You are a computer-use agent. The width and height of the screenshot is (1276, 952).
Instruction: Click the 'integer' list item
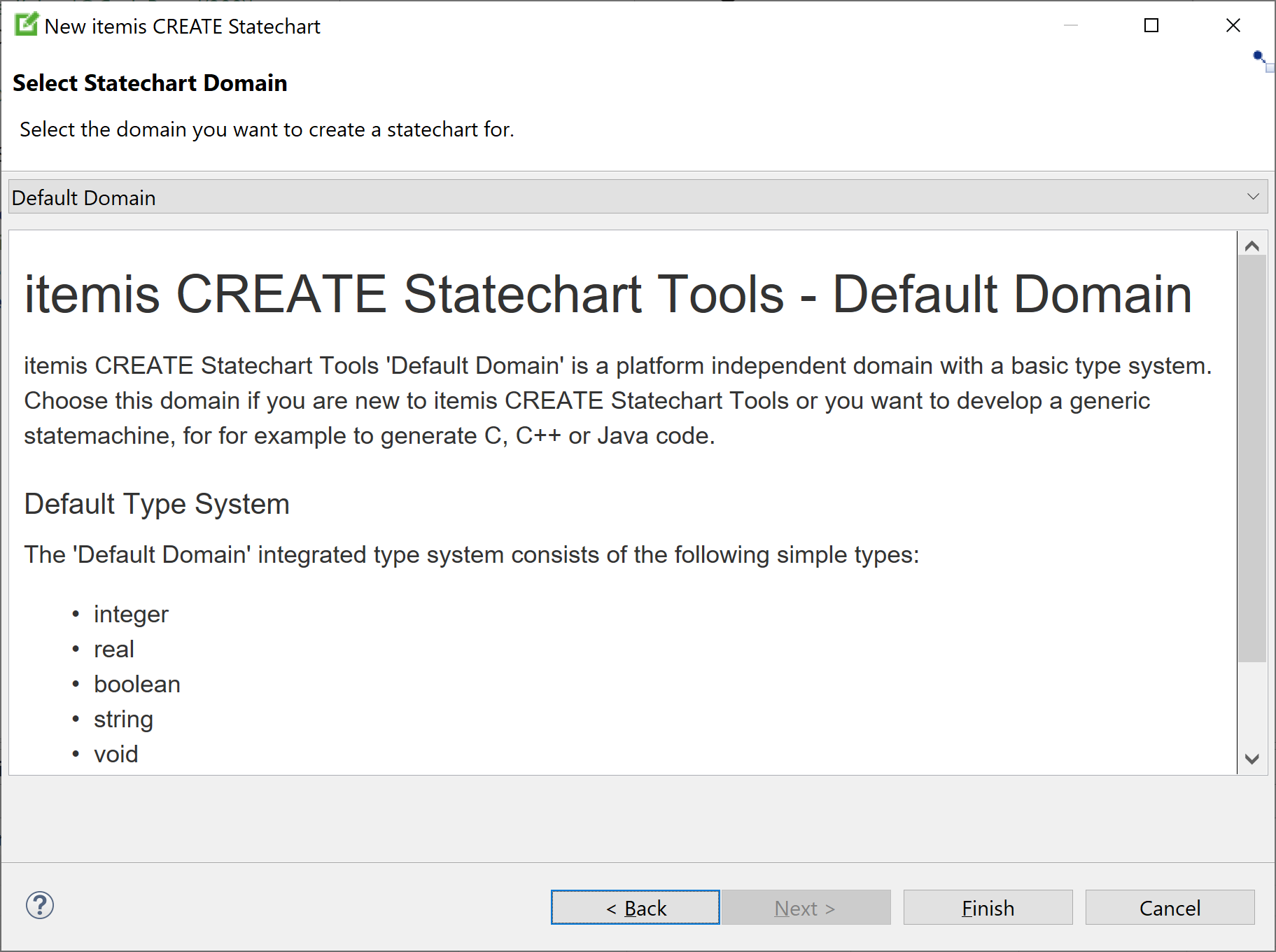[131, 614]
